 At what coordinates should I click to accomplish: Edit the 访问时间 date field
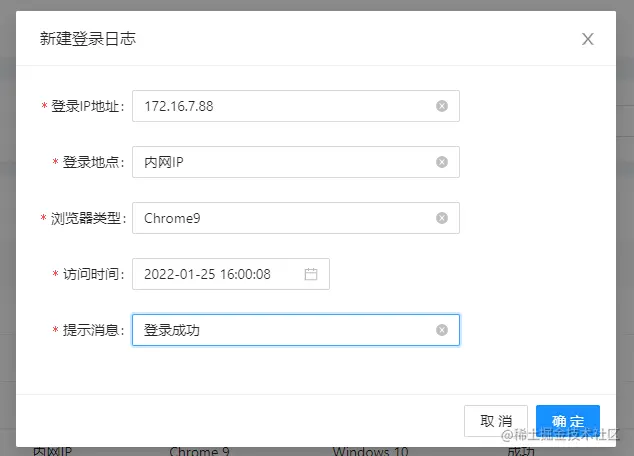tap(230, 274)
